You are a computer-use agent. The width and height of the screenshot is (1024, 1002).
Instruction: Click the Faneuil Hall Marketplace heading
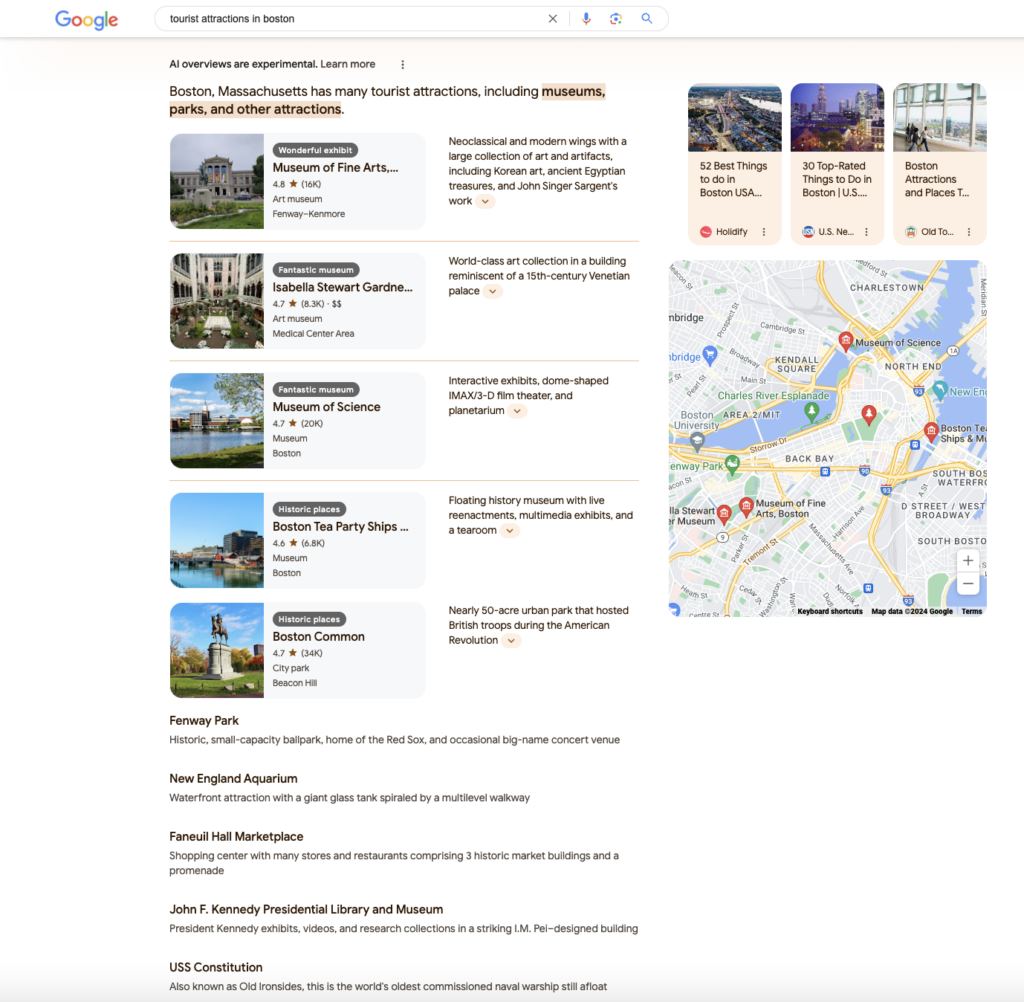click(x=236, y=837)
